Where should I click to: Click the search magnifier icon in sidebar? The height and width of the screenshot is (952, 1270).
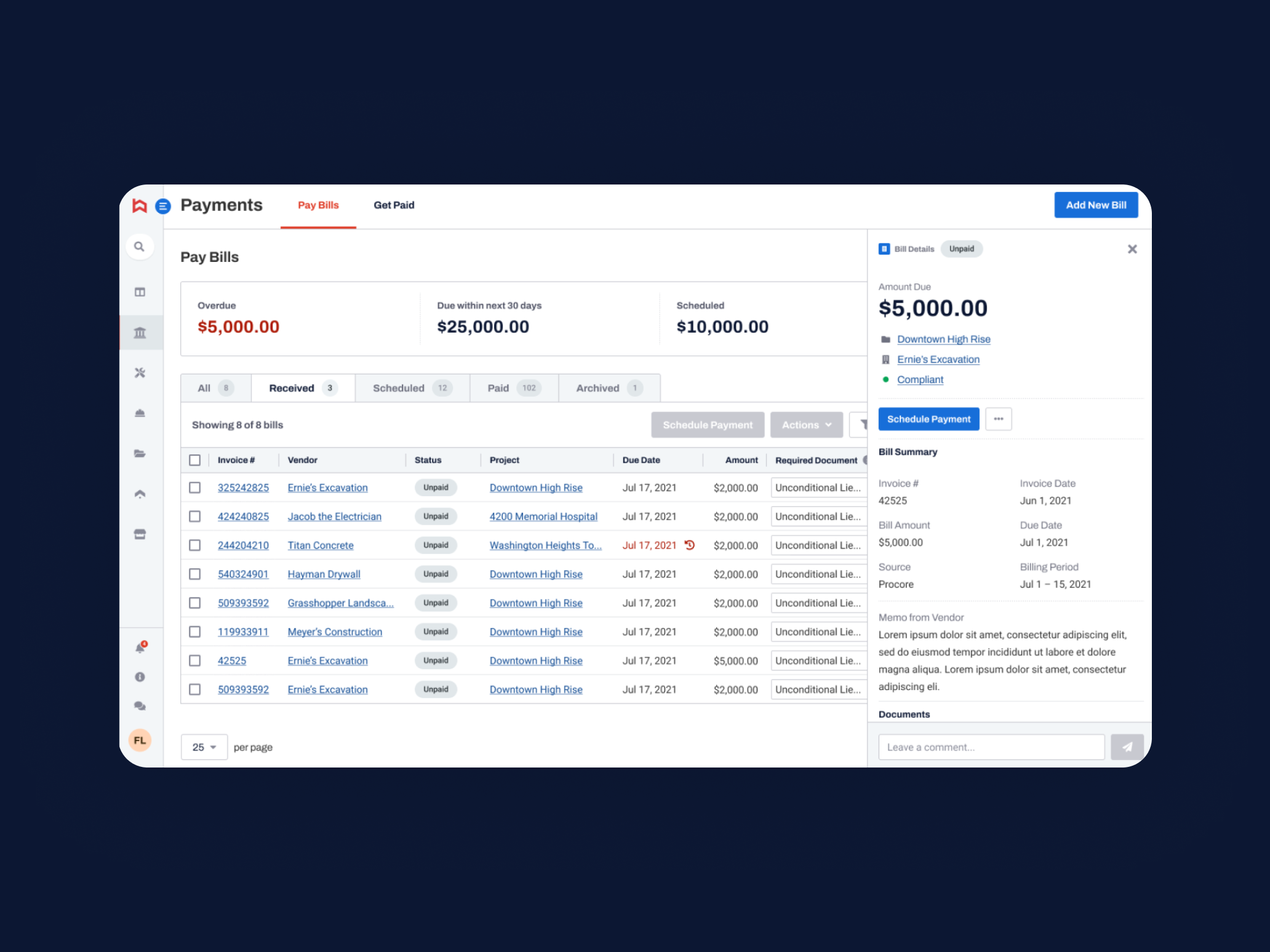(x=140, y=247)
